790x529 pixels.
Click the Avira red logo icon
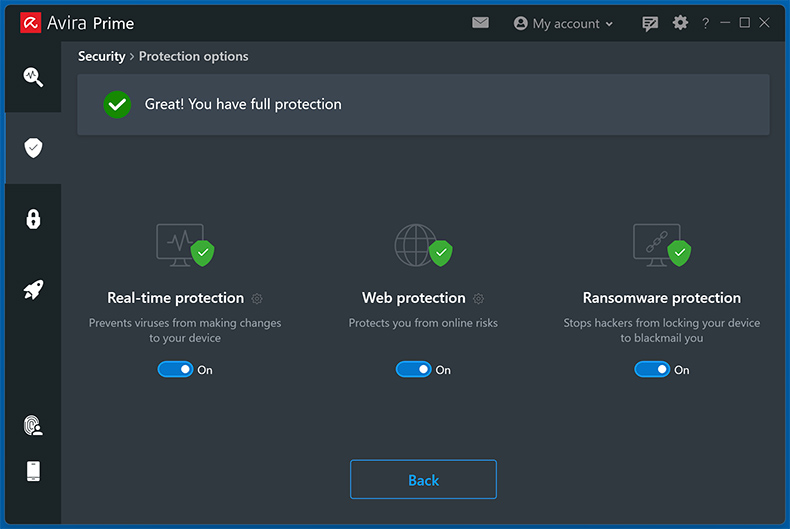tap(31, 23)
